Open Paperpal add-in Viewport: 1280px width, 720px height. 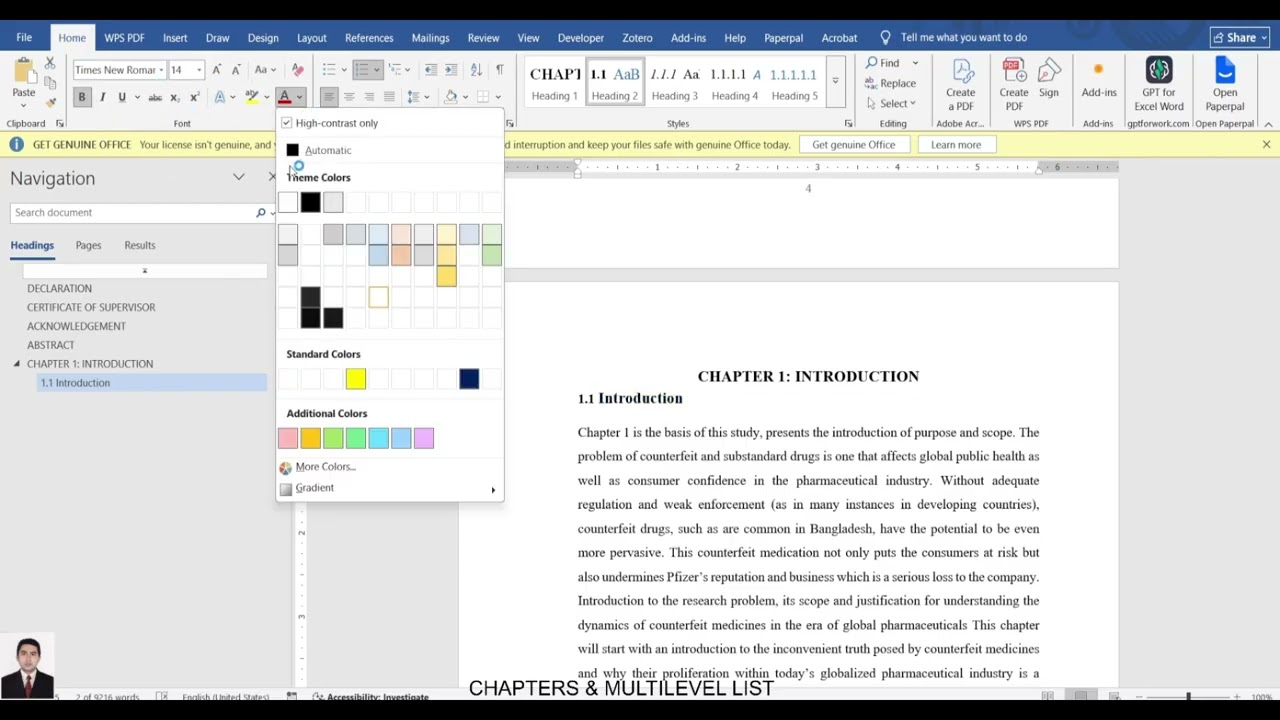coord(1224,85)
